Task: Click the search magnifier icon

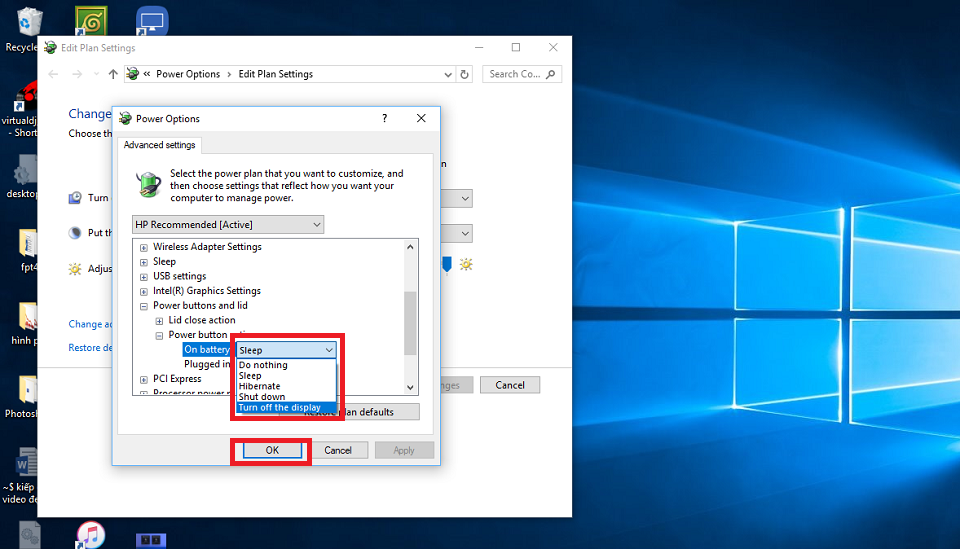Action: (x=550, y=74)
